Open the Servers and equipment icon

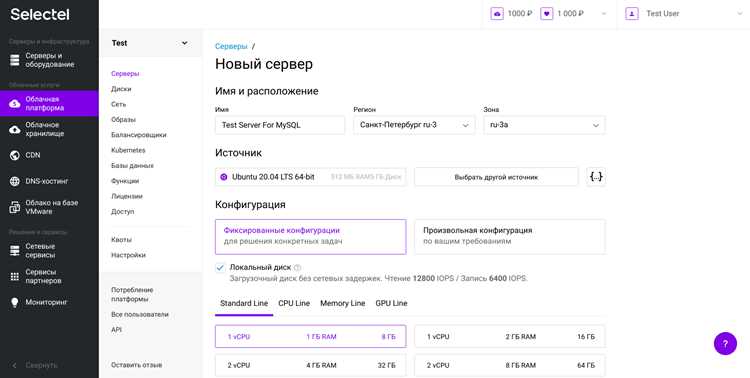point(15,60)
